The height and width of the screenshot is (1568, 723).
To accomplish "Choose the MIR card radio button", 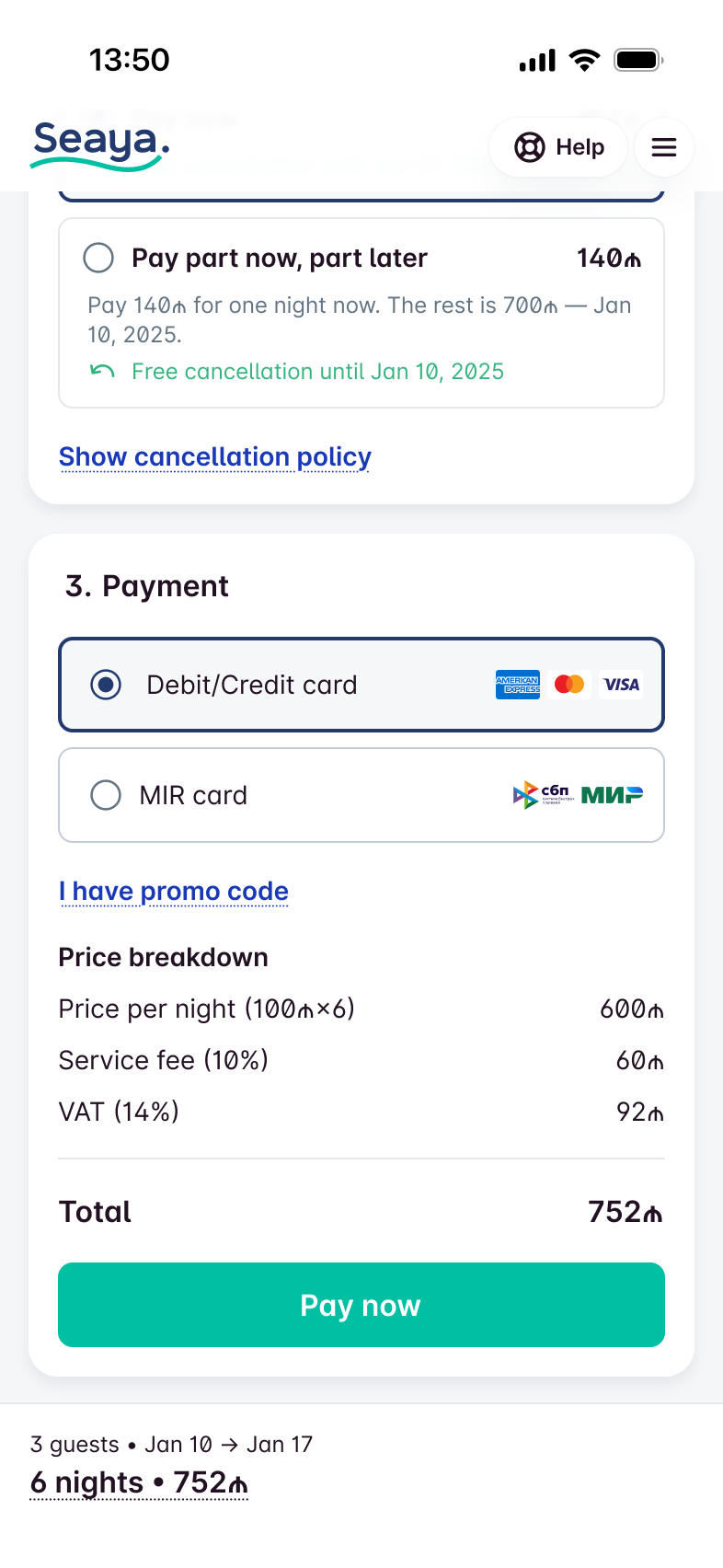I will 106,795.
